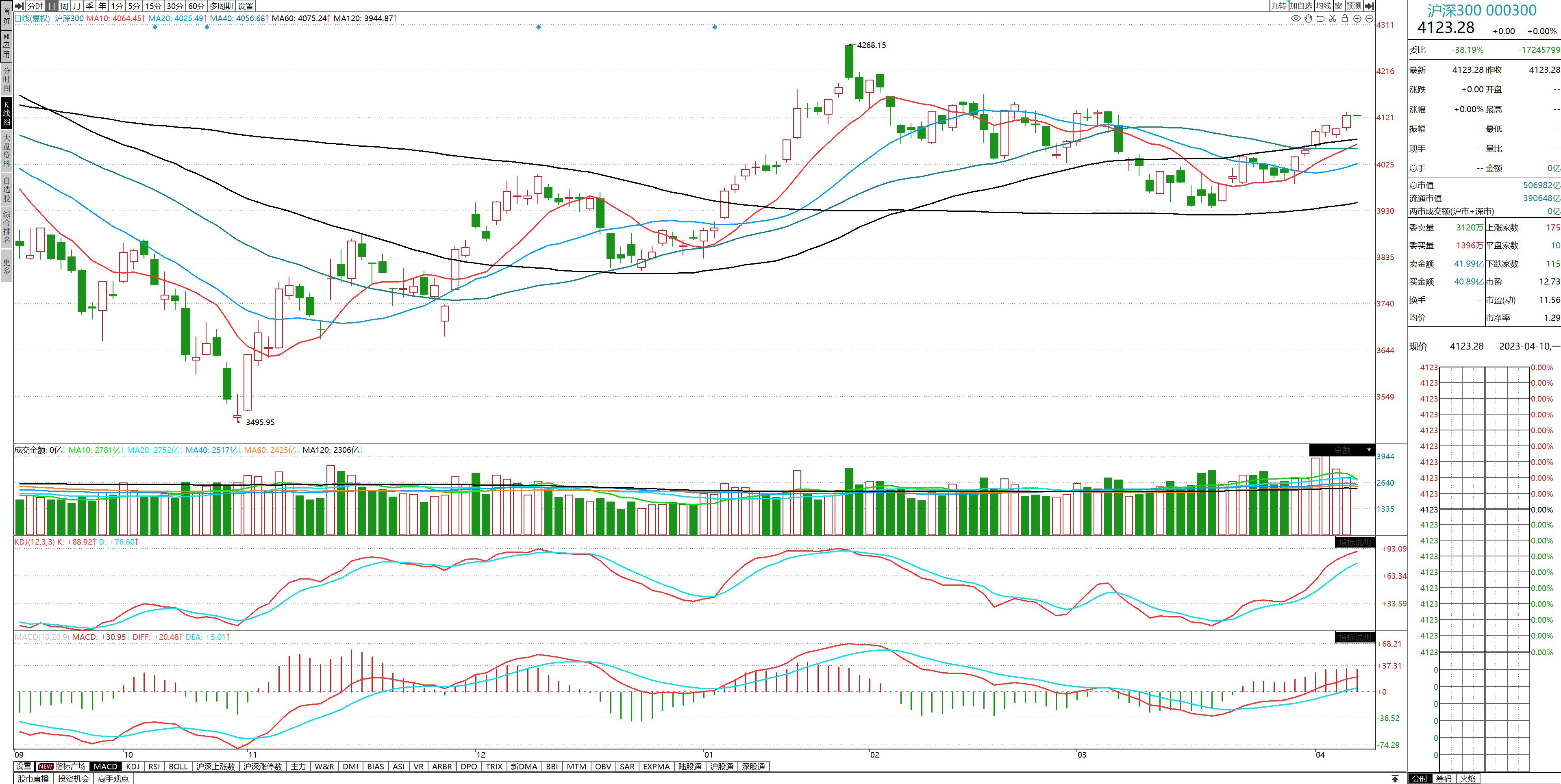Expand 更多 in left sidebar

point(7,267)
